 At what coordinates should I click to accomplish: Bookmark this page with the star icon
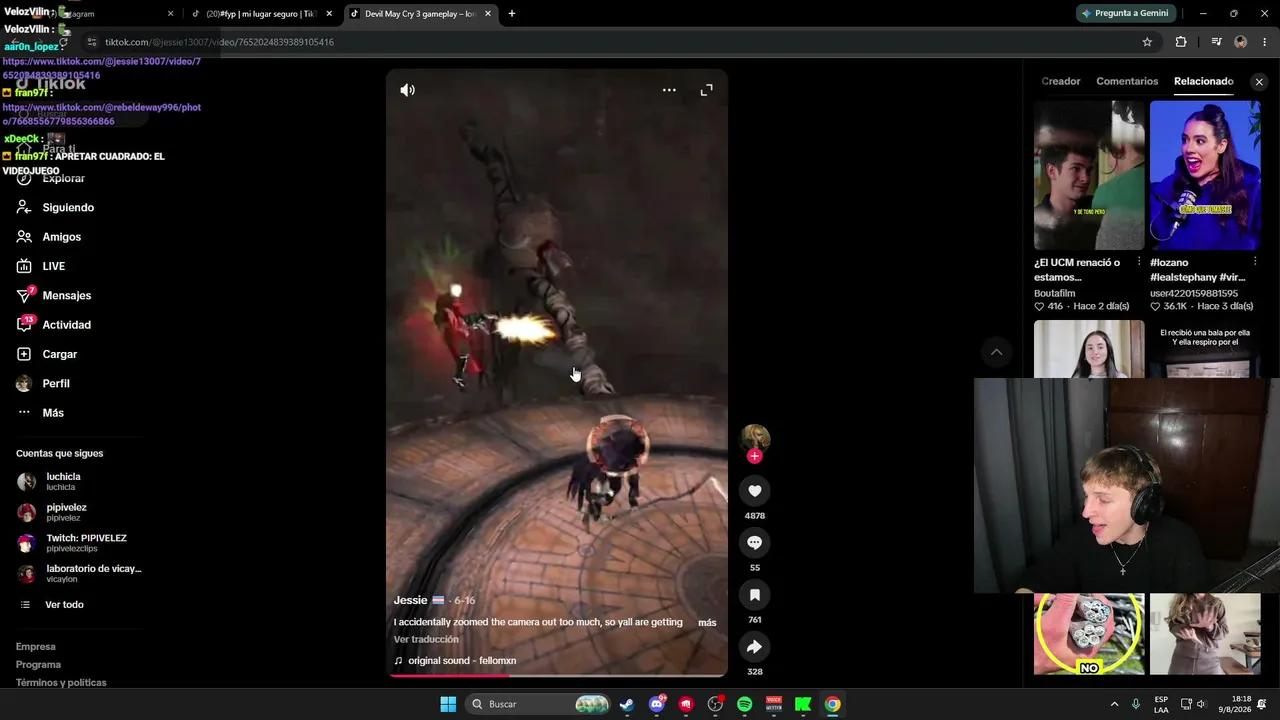(x=1147, y=42)
